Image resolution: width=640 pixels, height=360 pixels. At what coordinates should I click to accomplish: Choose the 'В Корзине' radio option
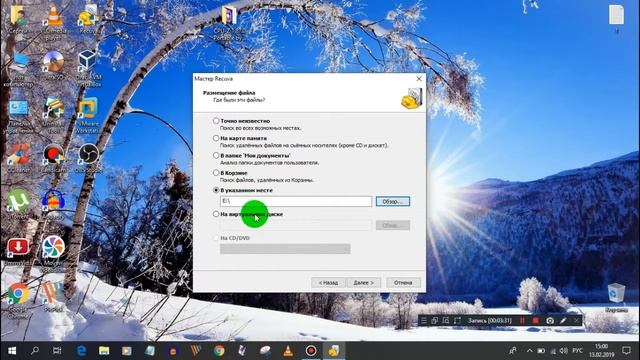click(x=216, y=173)
